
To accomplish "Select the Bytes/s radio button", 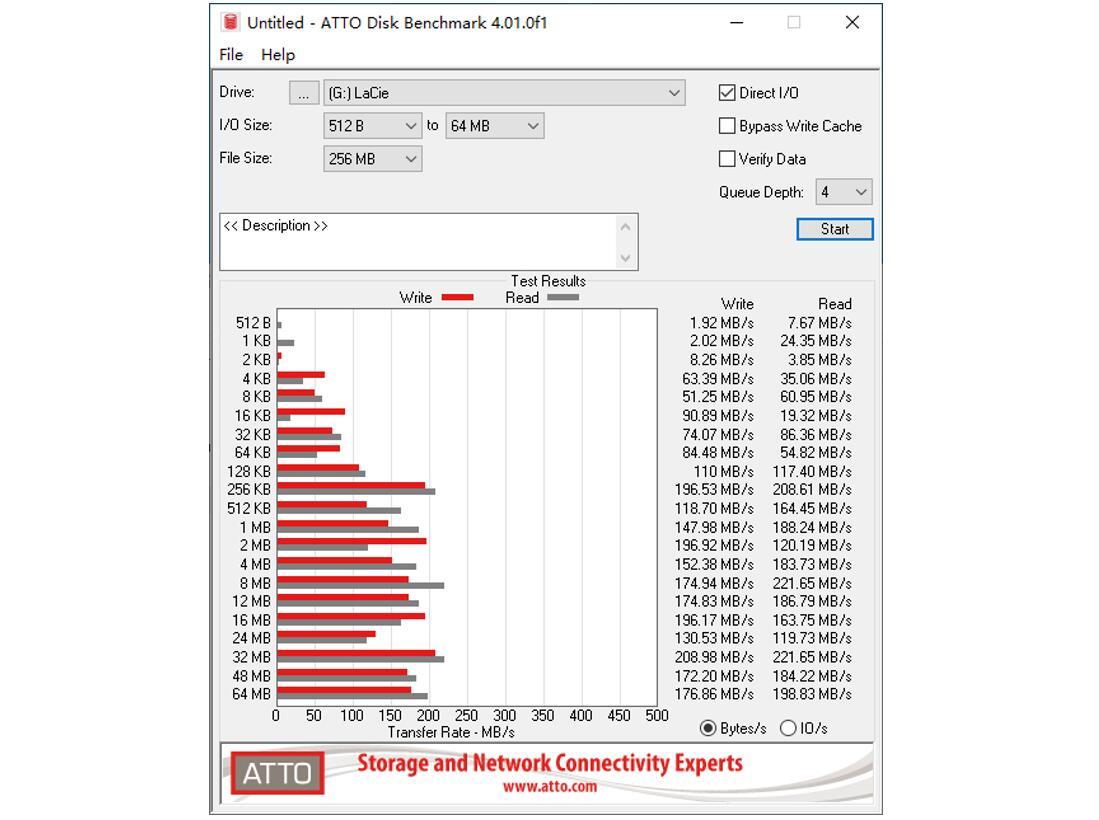I will pyautogui.click(x=708, y=728).
